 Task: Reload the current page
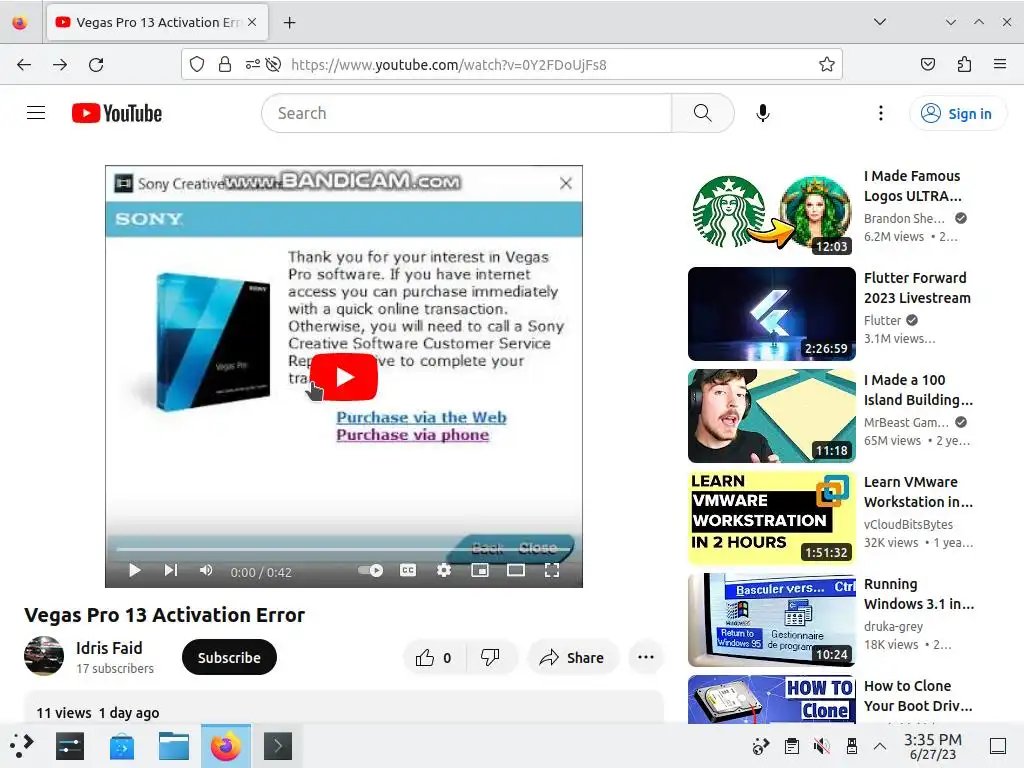click(x=96, y=65)
